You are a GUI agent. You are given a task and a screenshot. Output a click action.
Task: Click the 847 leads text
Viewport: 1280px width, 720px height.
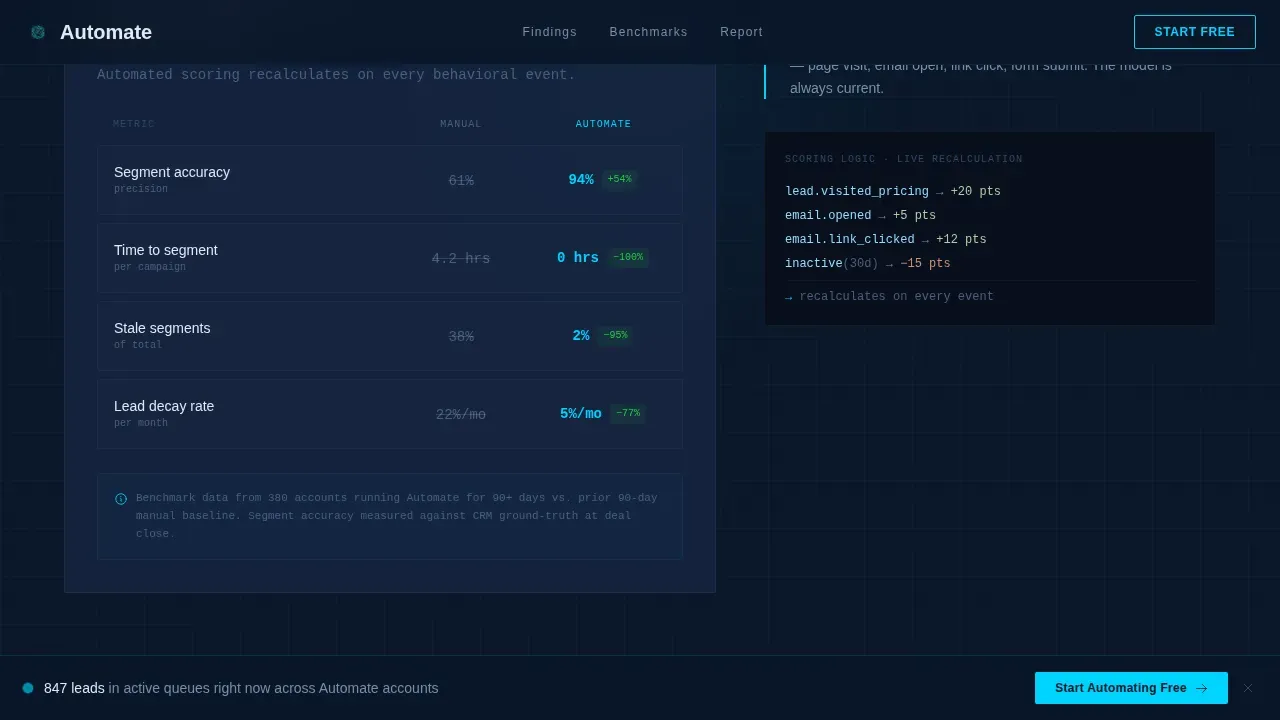click(x=74, y=688)
